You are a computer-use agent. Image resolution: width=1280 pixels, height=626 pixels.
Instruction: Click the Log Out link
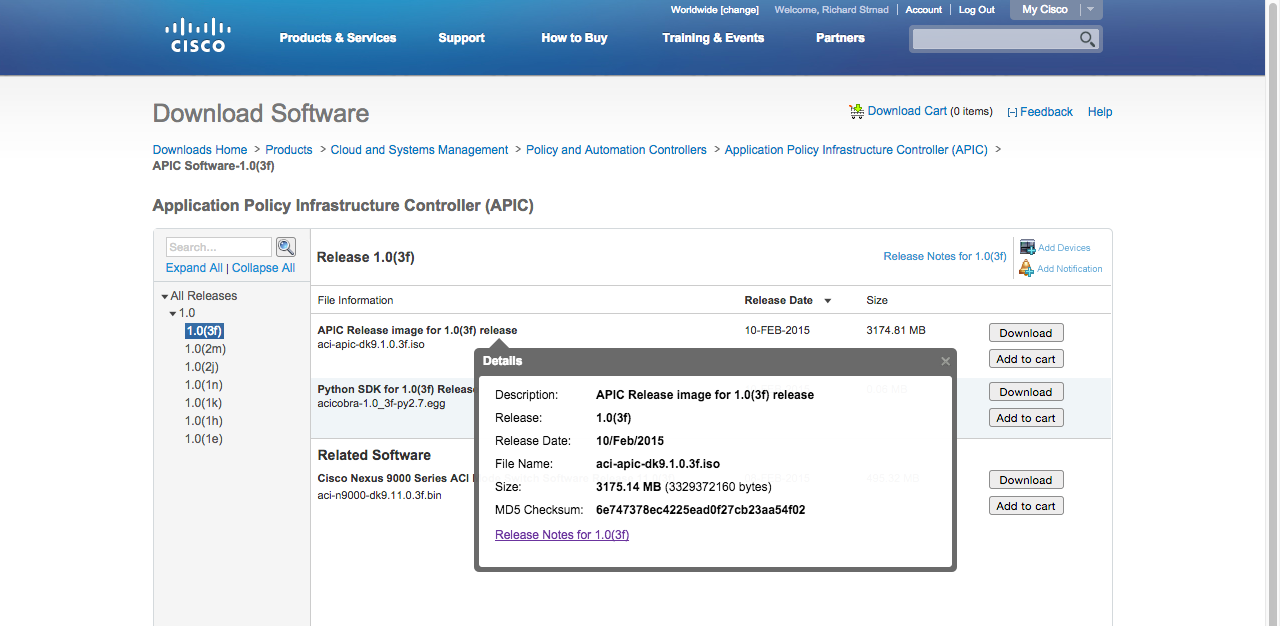pos(977,10)
